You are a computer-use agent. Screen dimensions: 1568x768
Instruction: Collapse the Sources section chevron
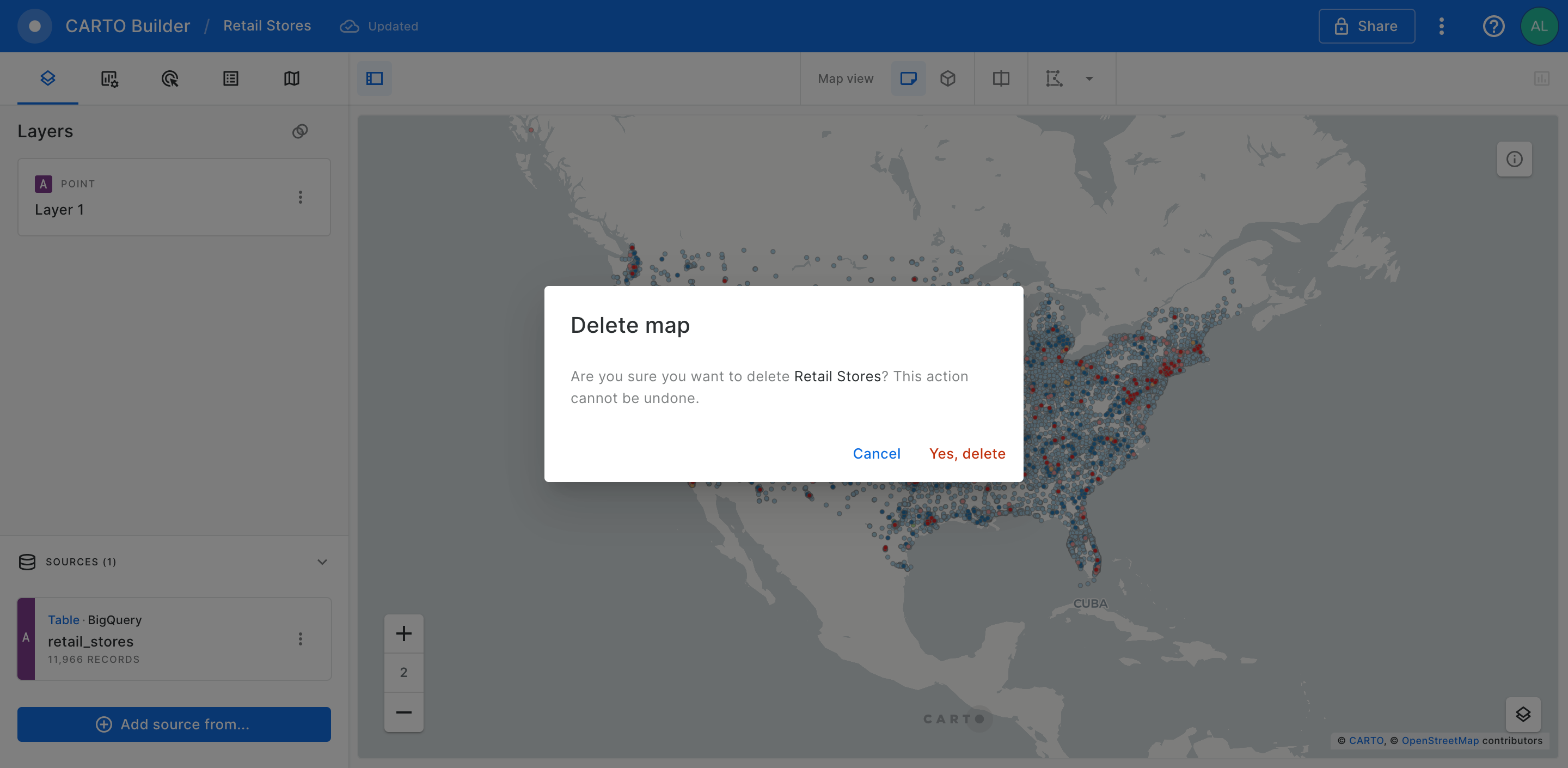pyautogui.click(x=322, y=562)
